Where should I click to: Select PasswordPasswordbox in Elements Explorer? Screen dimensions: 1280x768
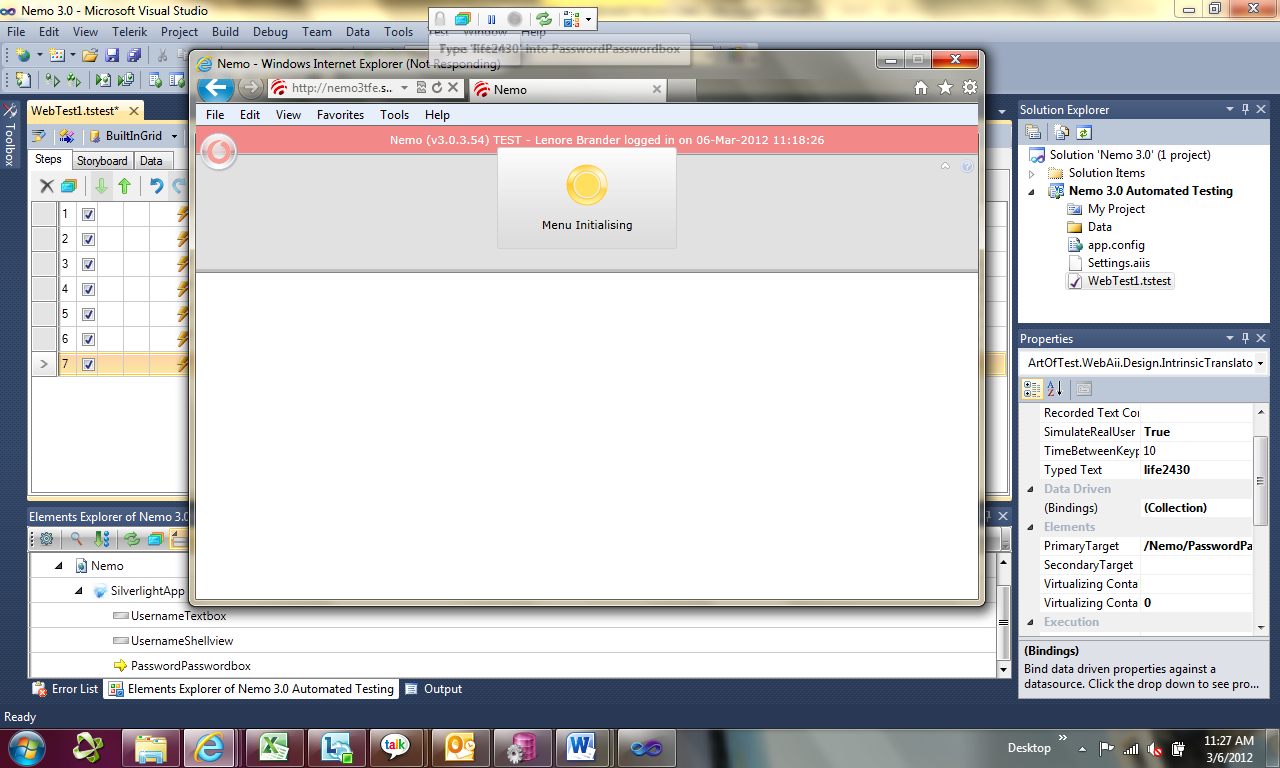(191, 666)
